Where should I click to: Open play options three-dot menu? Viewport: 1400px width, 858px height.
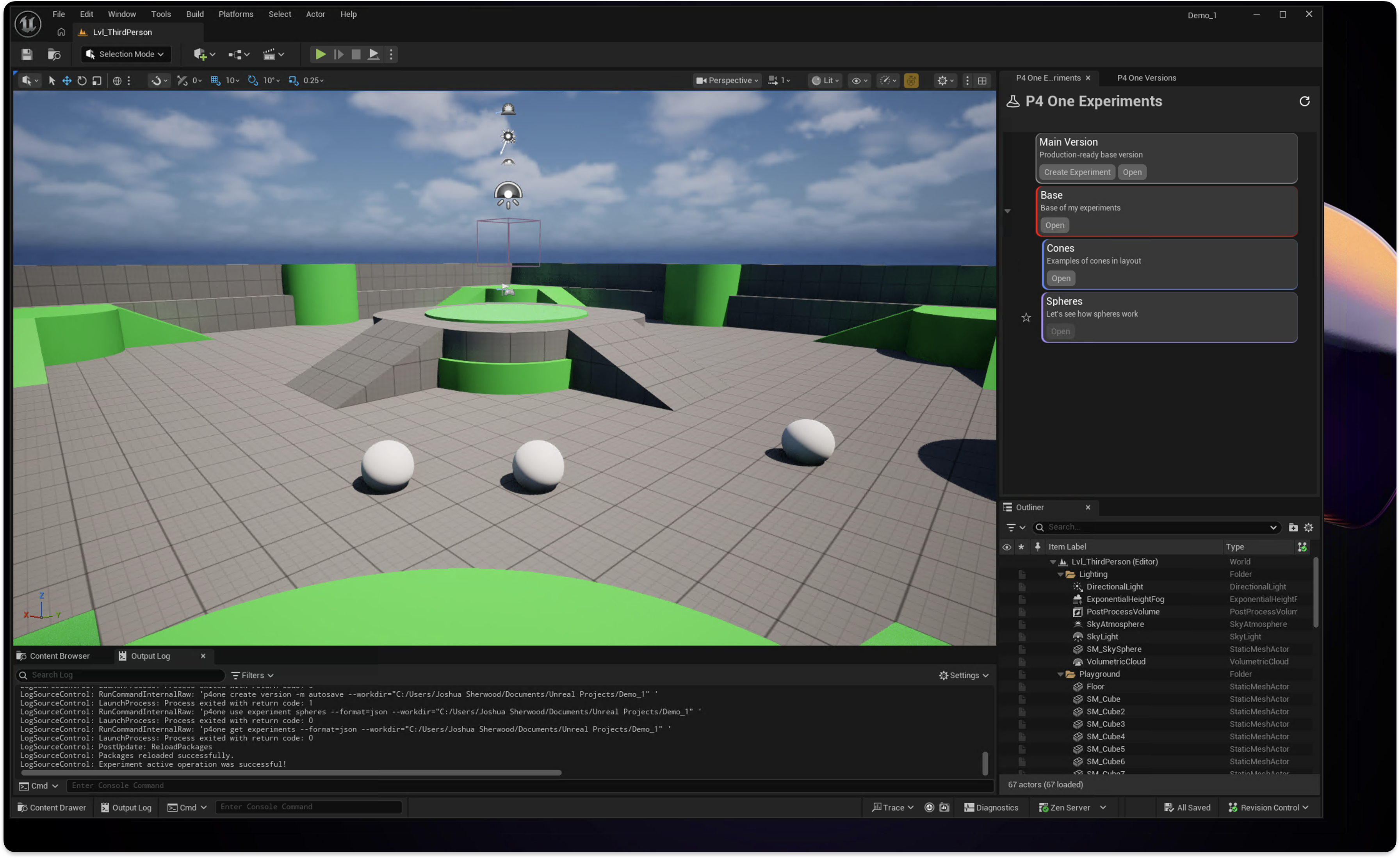pyautogui.click(x=391, y=54)
